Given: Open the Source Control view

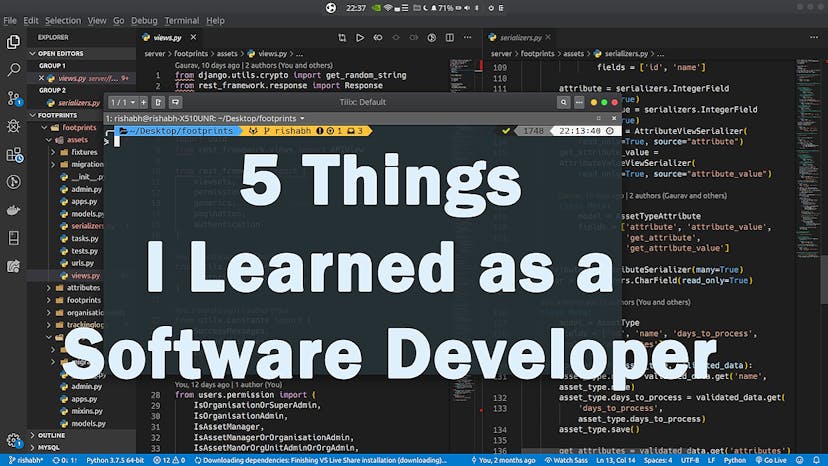Looking at the screenshot, I should click(13, 98).
